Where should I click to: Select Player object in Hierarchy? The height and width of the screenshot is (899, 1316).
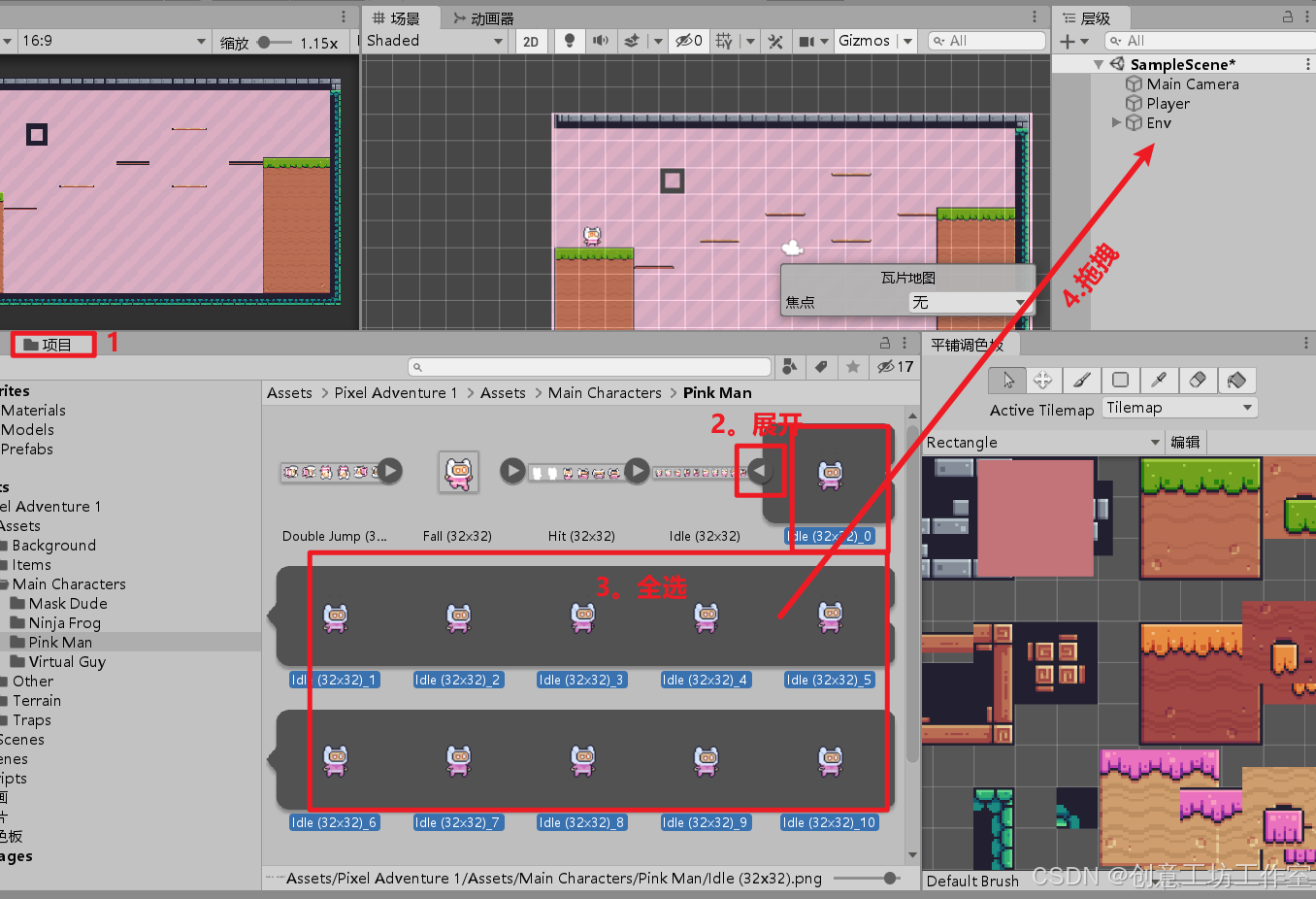(1168, 104)
